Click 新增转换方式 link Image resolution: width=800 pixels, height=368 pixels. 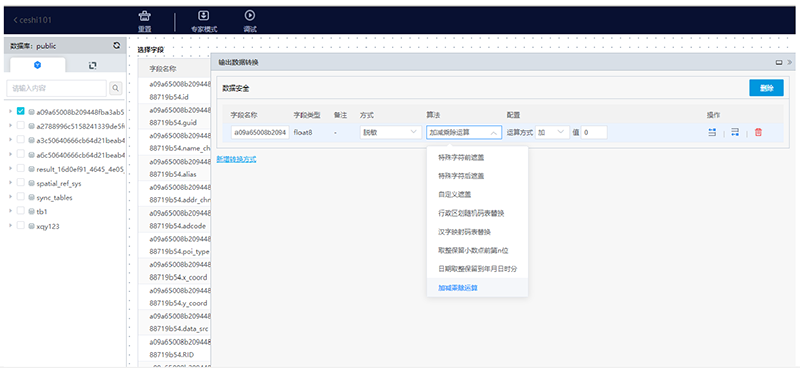click(236, 159)
